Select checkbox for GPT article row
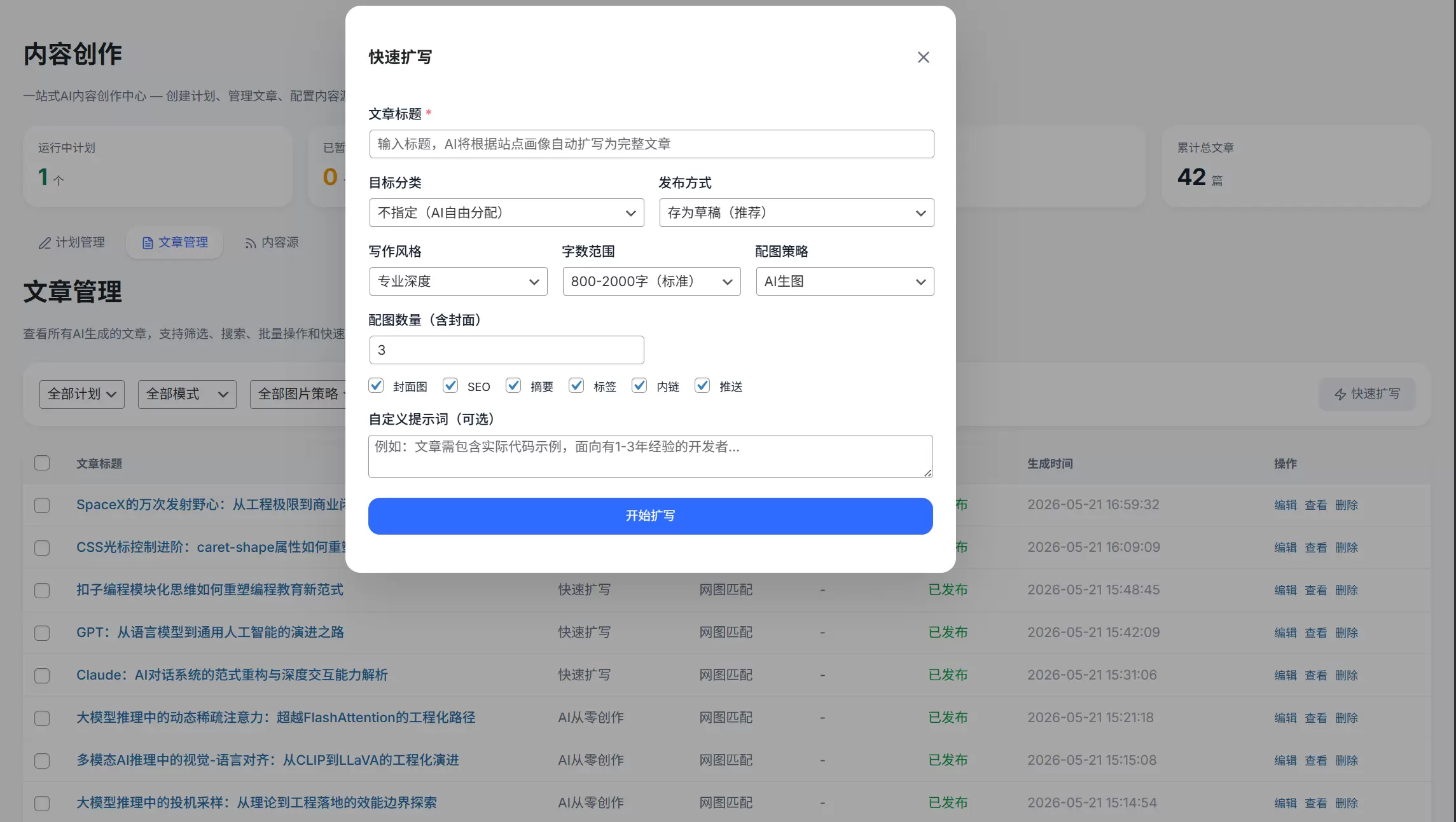This screenshot has height=822, width=1456. (42, 633)
